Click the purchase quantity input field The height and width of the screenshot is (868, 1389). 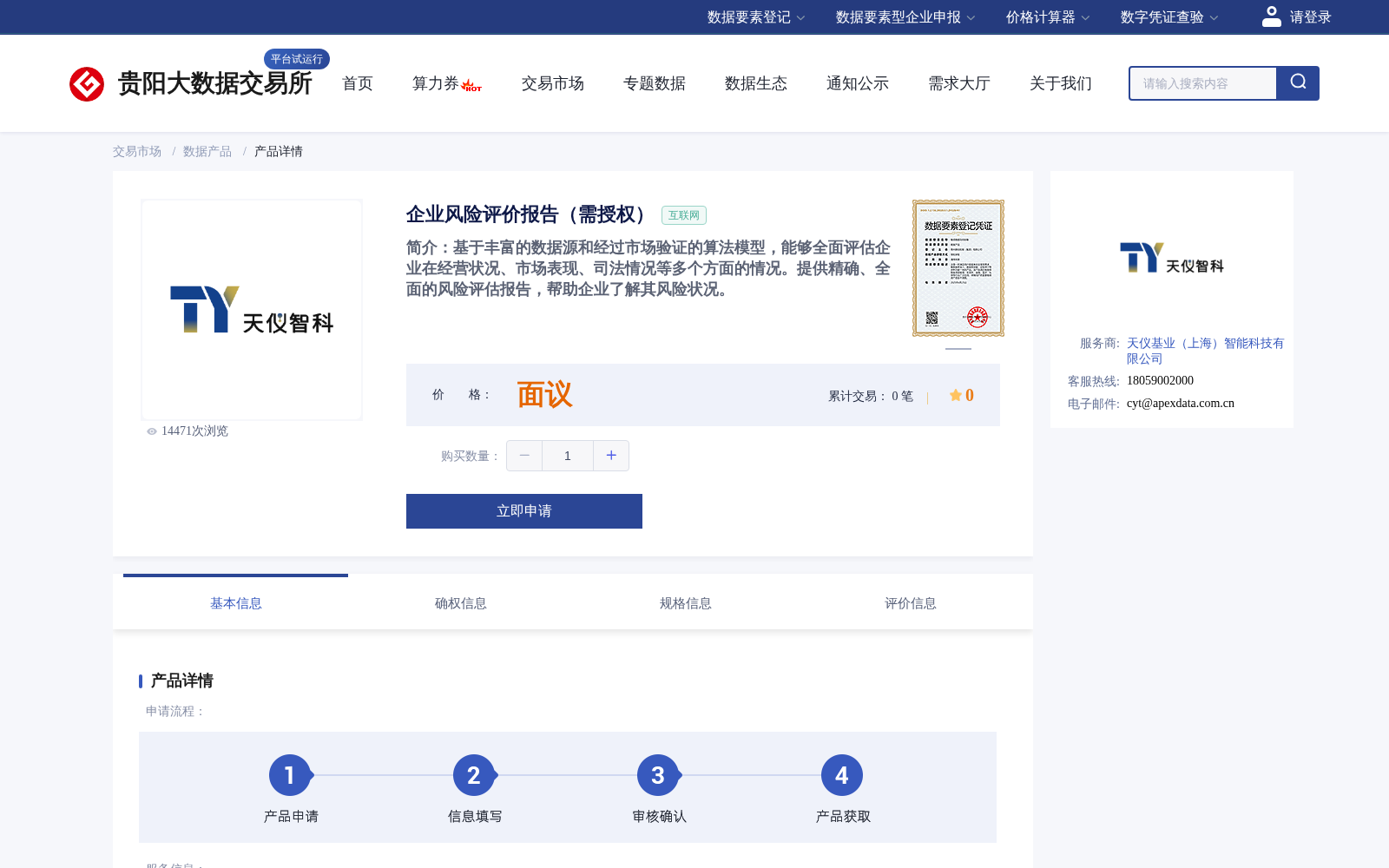pyautogui.click(x=568, y=456)
